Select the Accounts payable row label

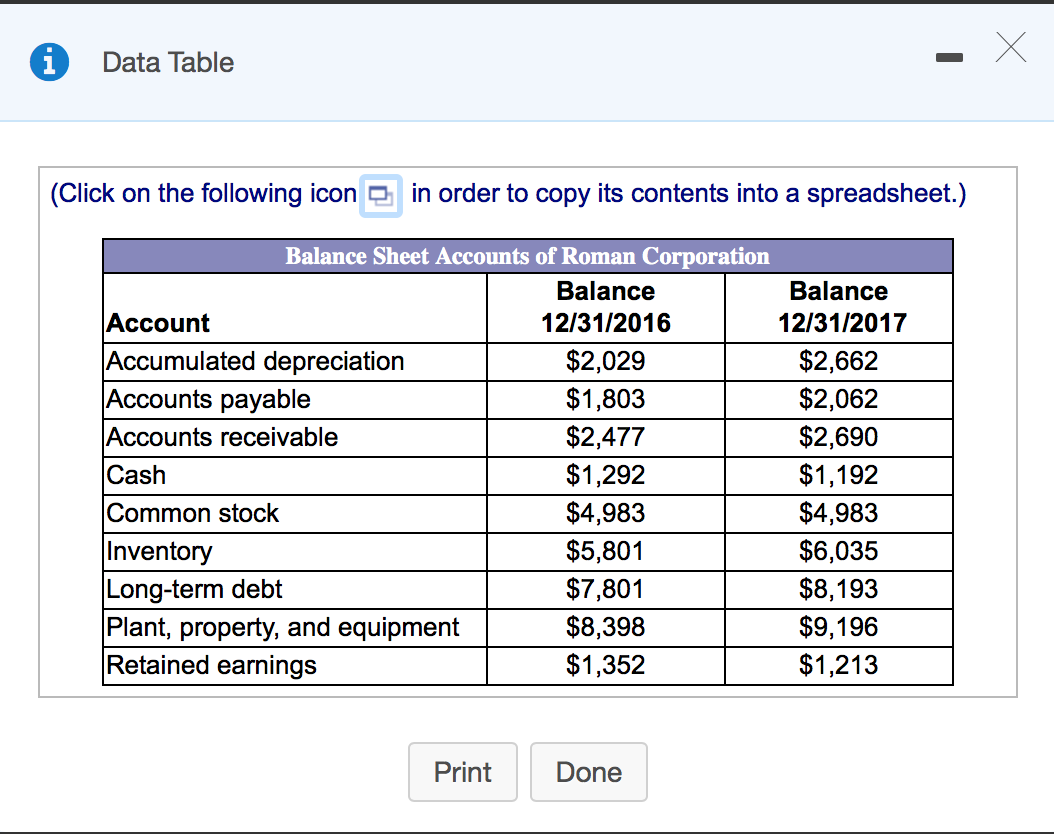(208, 400)
